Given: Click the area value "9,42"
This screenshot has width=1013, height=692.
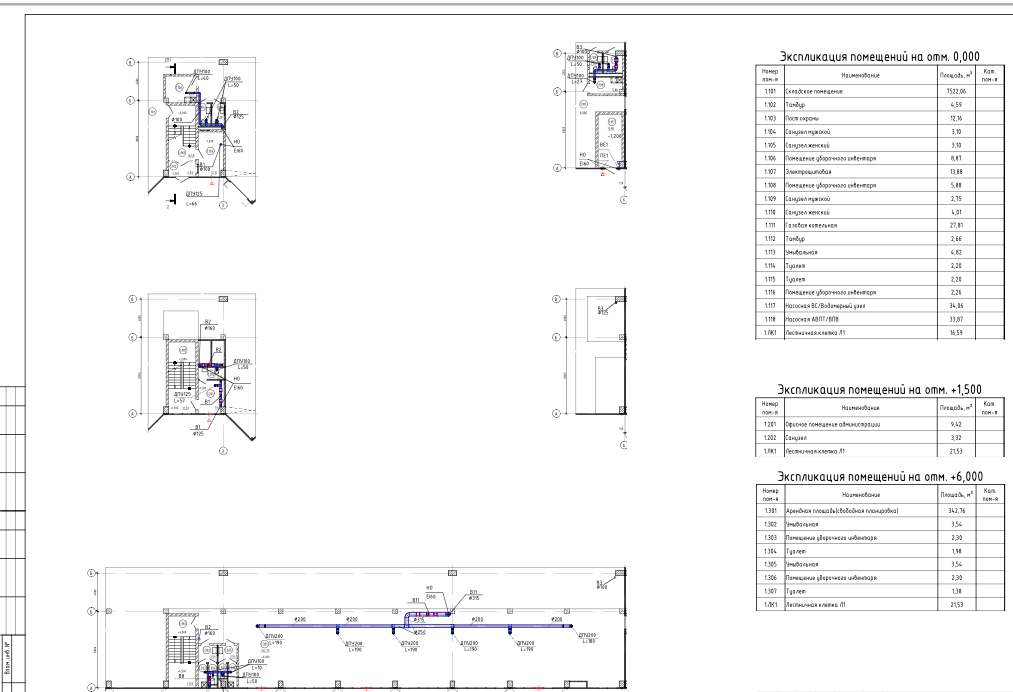Looking at the screenshot, I should coord(957,425).
